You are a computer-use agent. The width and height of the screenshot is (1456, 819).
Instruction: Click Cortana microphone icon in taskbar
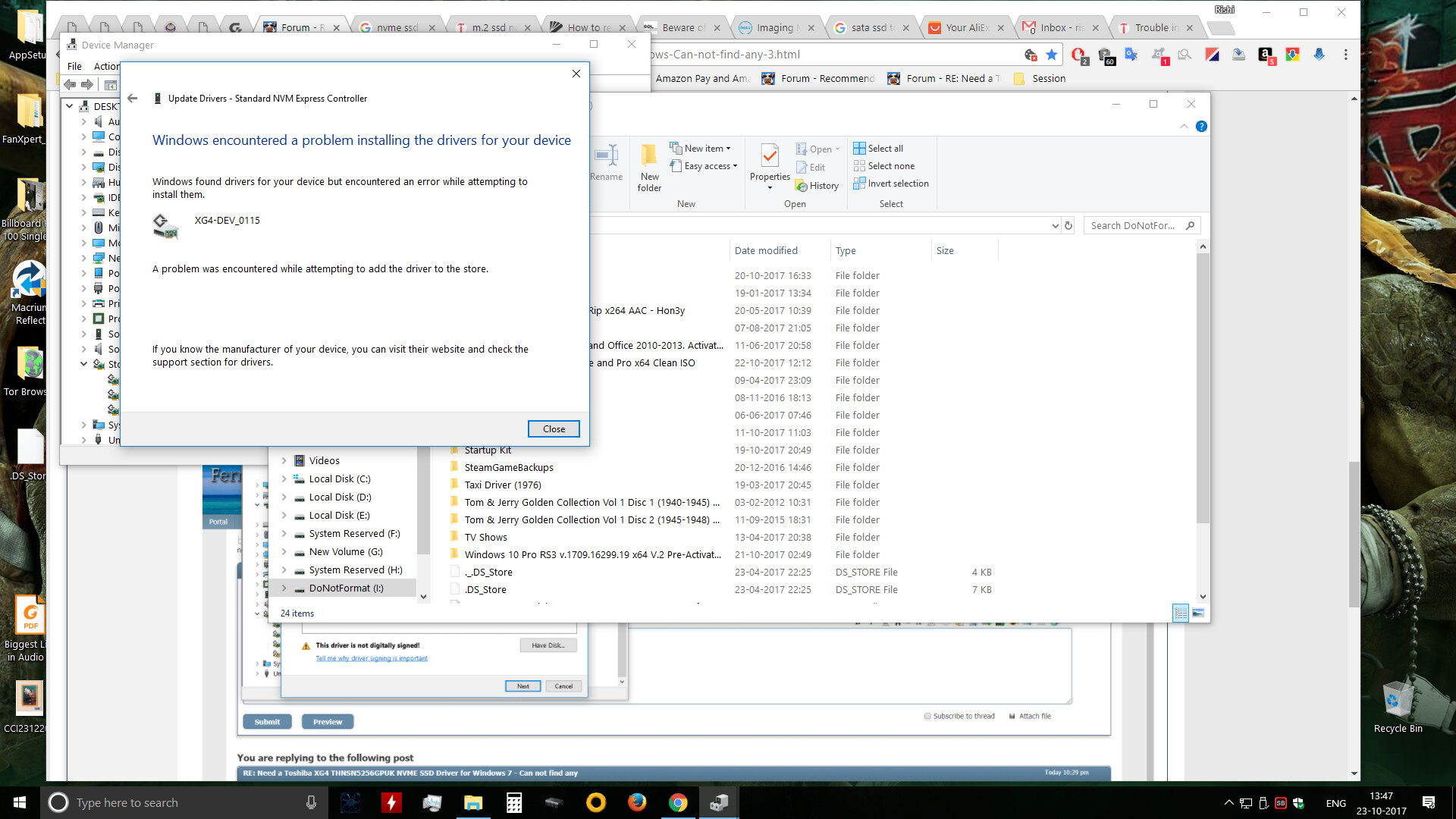(x=311, y=802)
